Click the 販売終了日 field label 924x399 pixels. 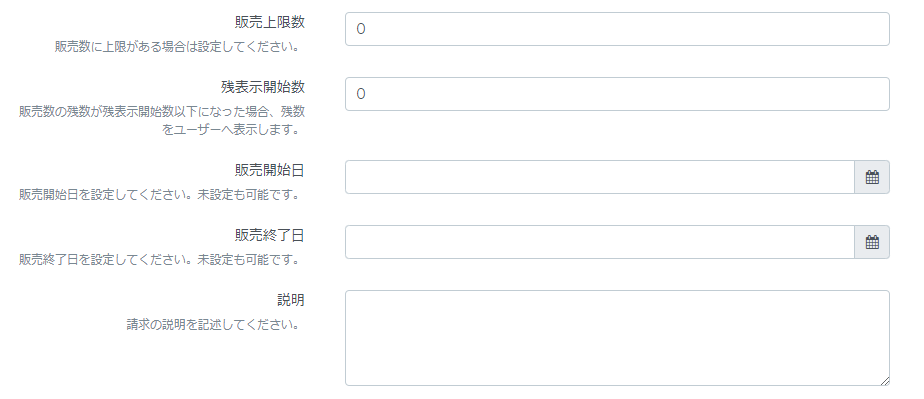coord(269,235)
